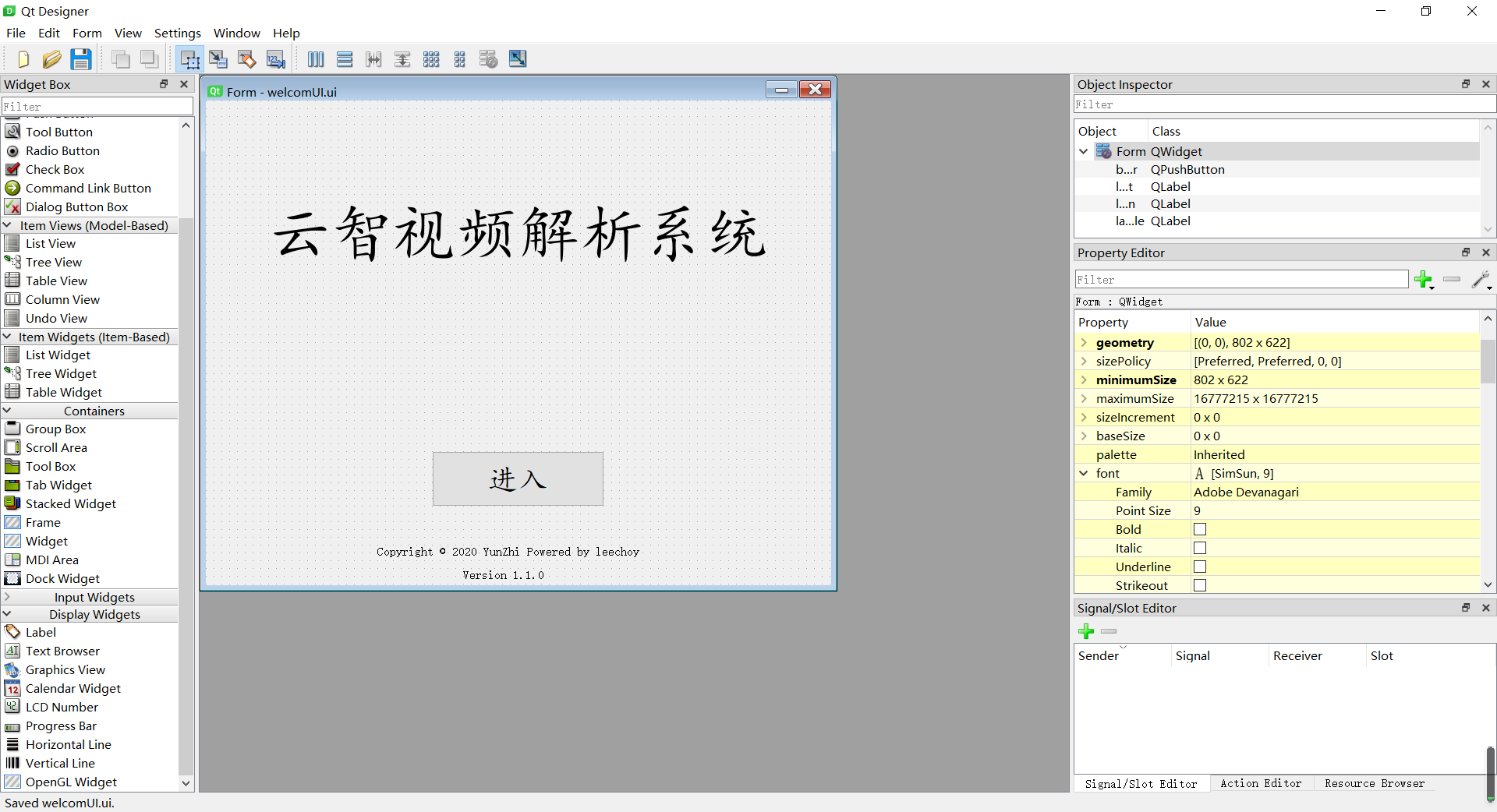Expand the geometry property
1497x812 pixels.
[1084, 343]
